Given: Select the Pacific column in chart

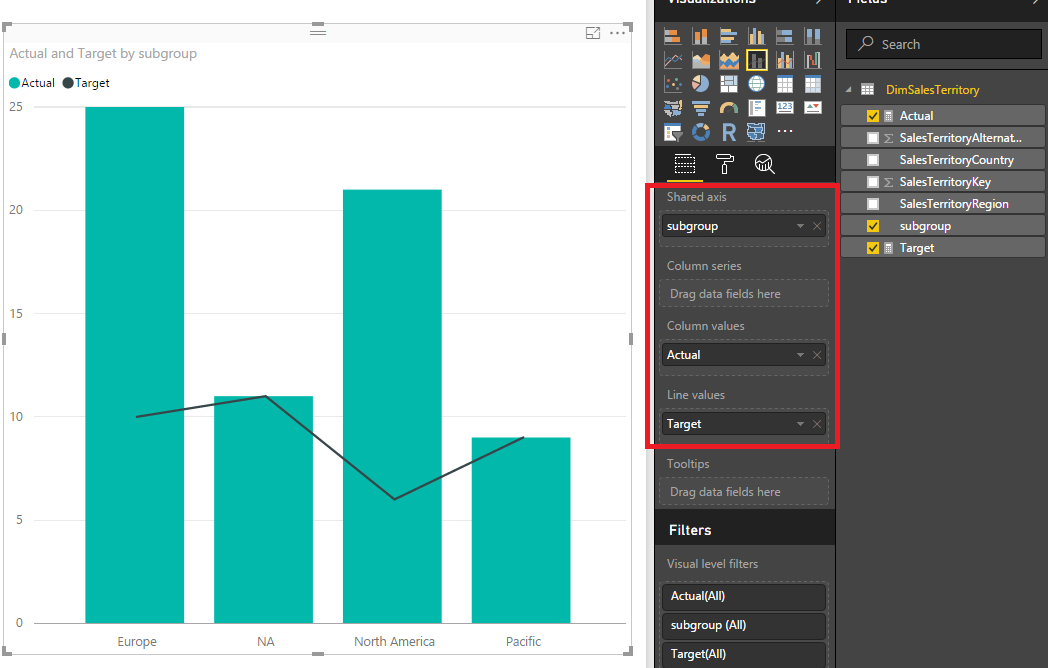Looking at the screenshot, I should pos(521,530).
